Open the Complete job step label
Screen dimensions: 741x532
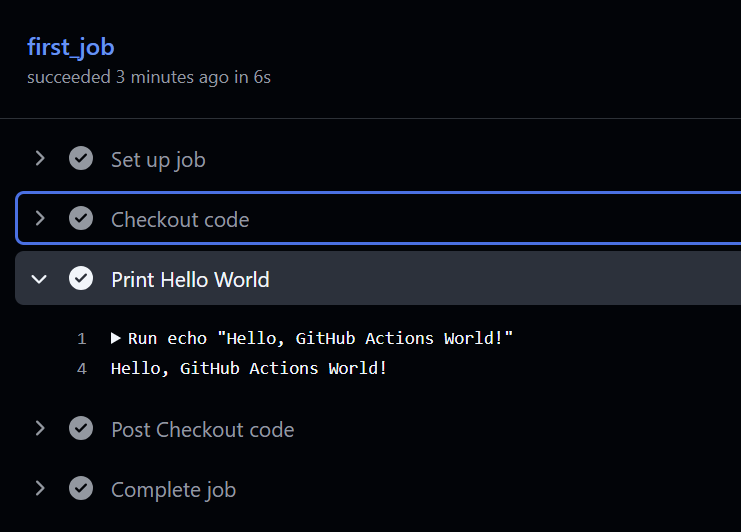point(173,490)
